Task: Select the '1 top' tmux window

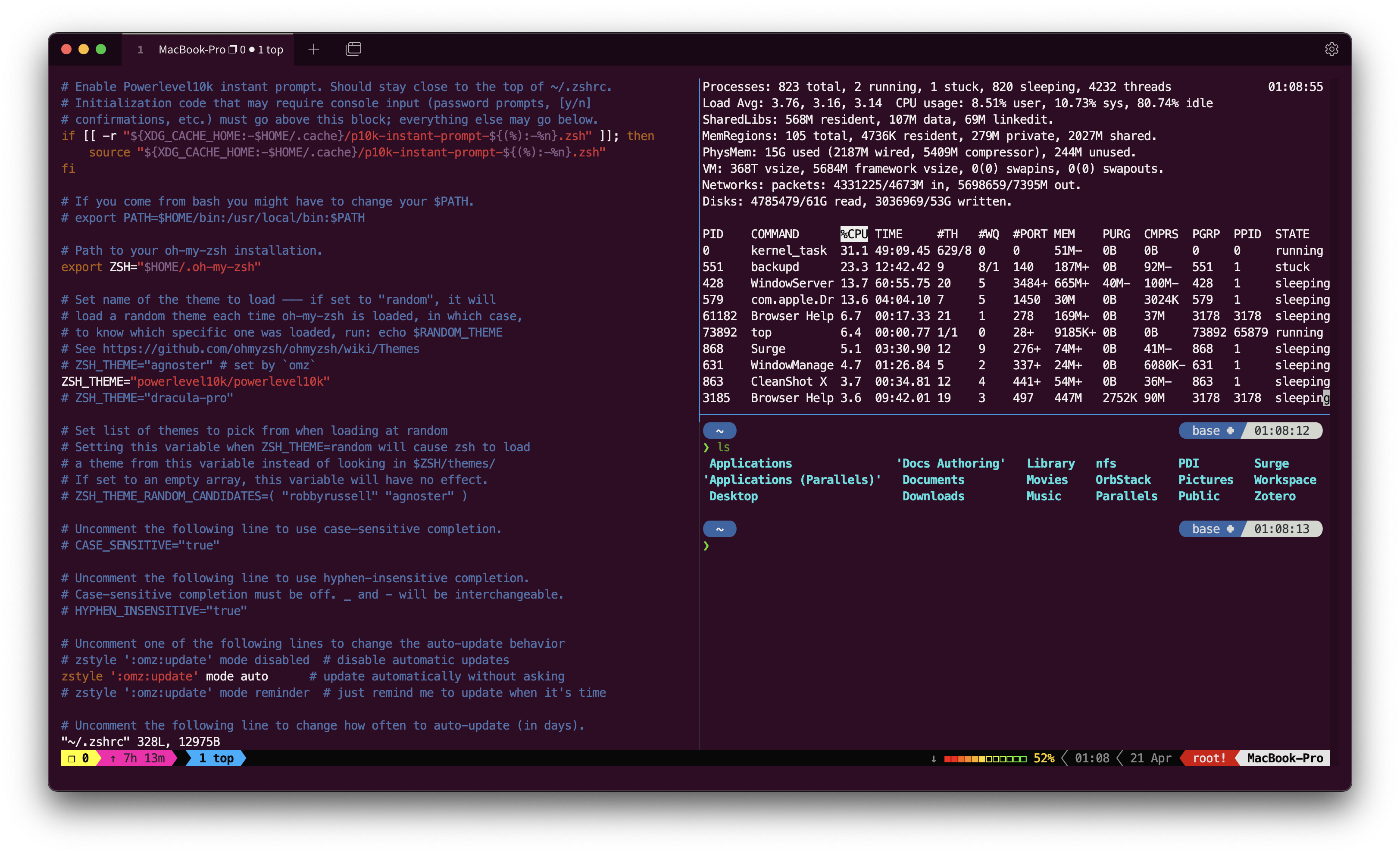Action: [x=216, y=758]
